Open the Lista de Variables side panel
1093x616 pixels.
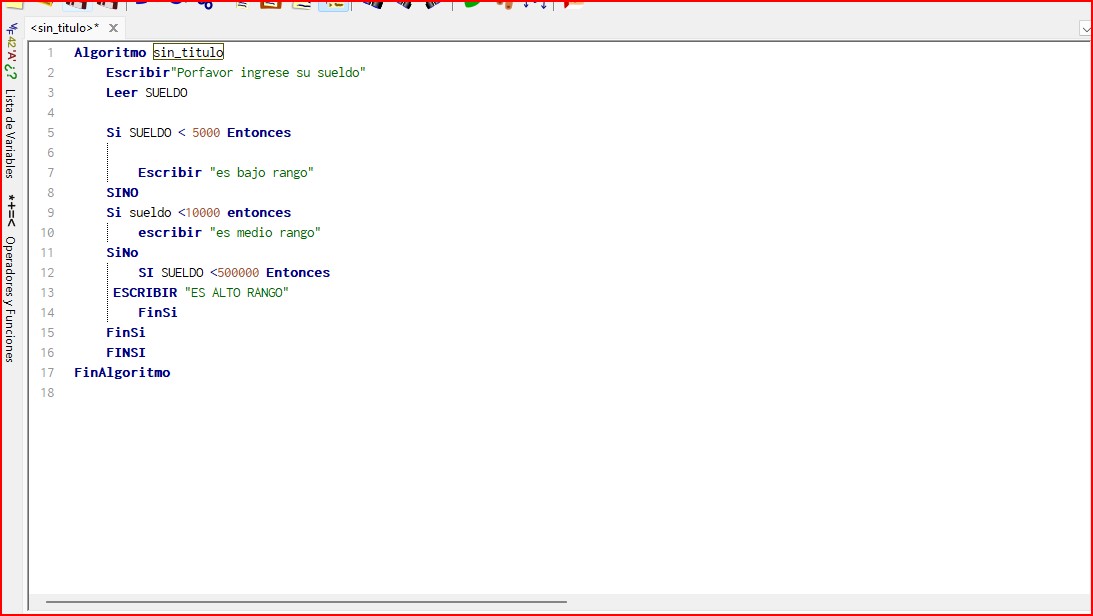coord(10,132)
